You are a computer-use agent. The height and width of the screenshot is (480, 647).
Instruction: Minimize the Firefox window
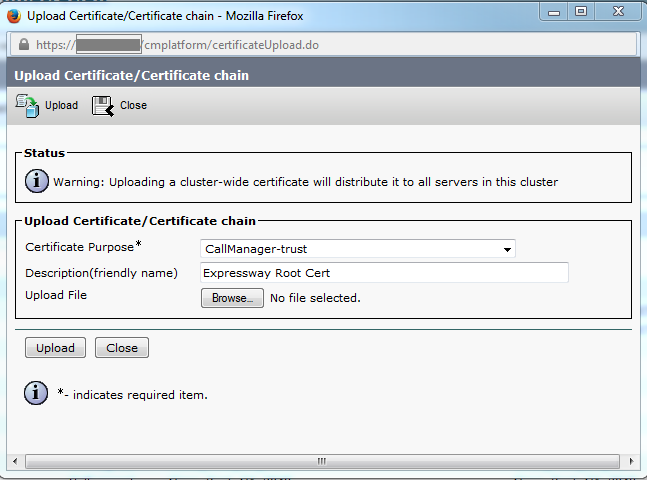tap(554, 12)
